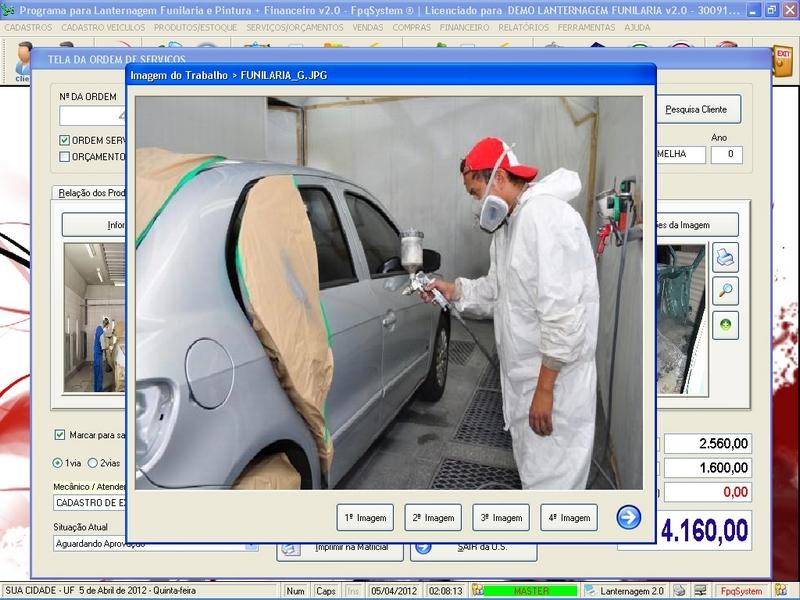Click the magnifier zoom icon

[x=725, y=291]
